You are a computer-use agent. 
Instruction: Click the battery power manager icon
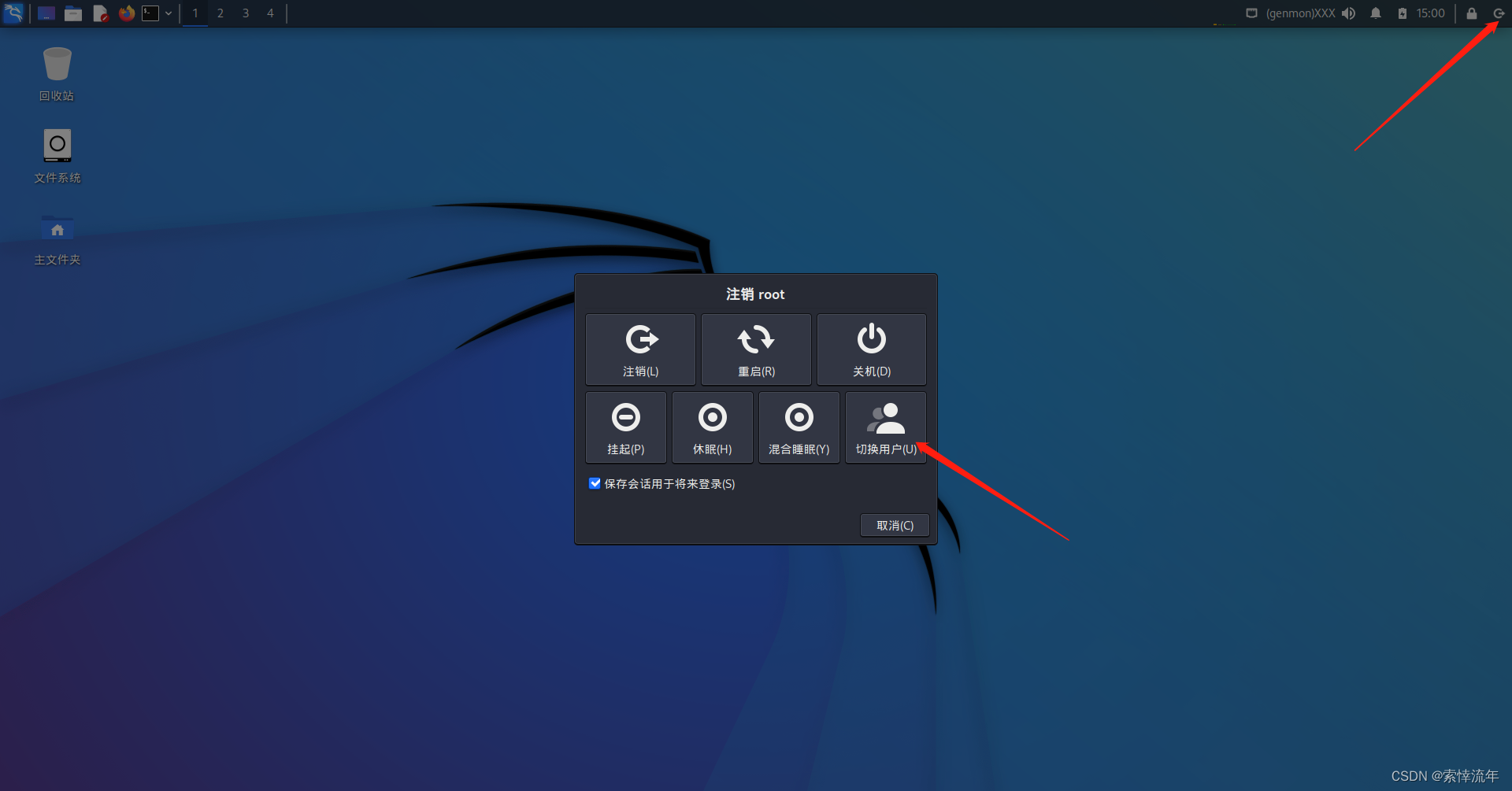(x=1403, y=13)
